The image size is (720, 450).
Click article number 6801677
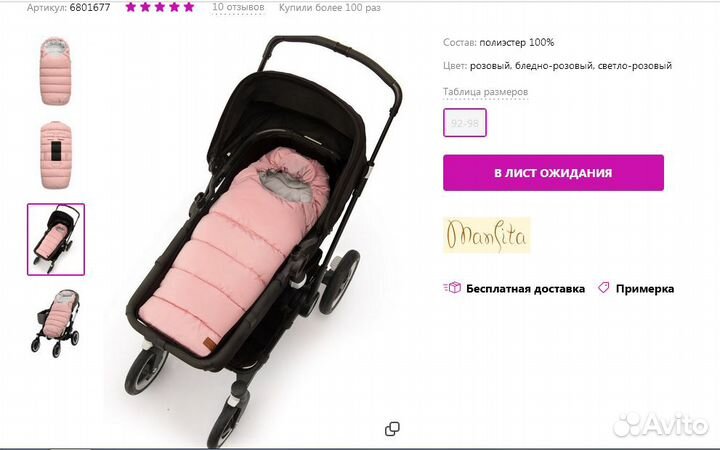(90, 7)
